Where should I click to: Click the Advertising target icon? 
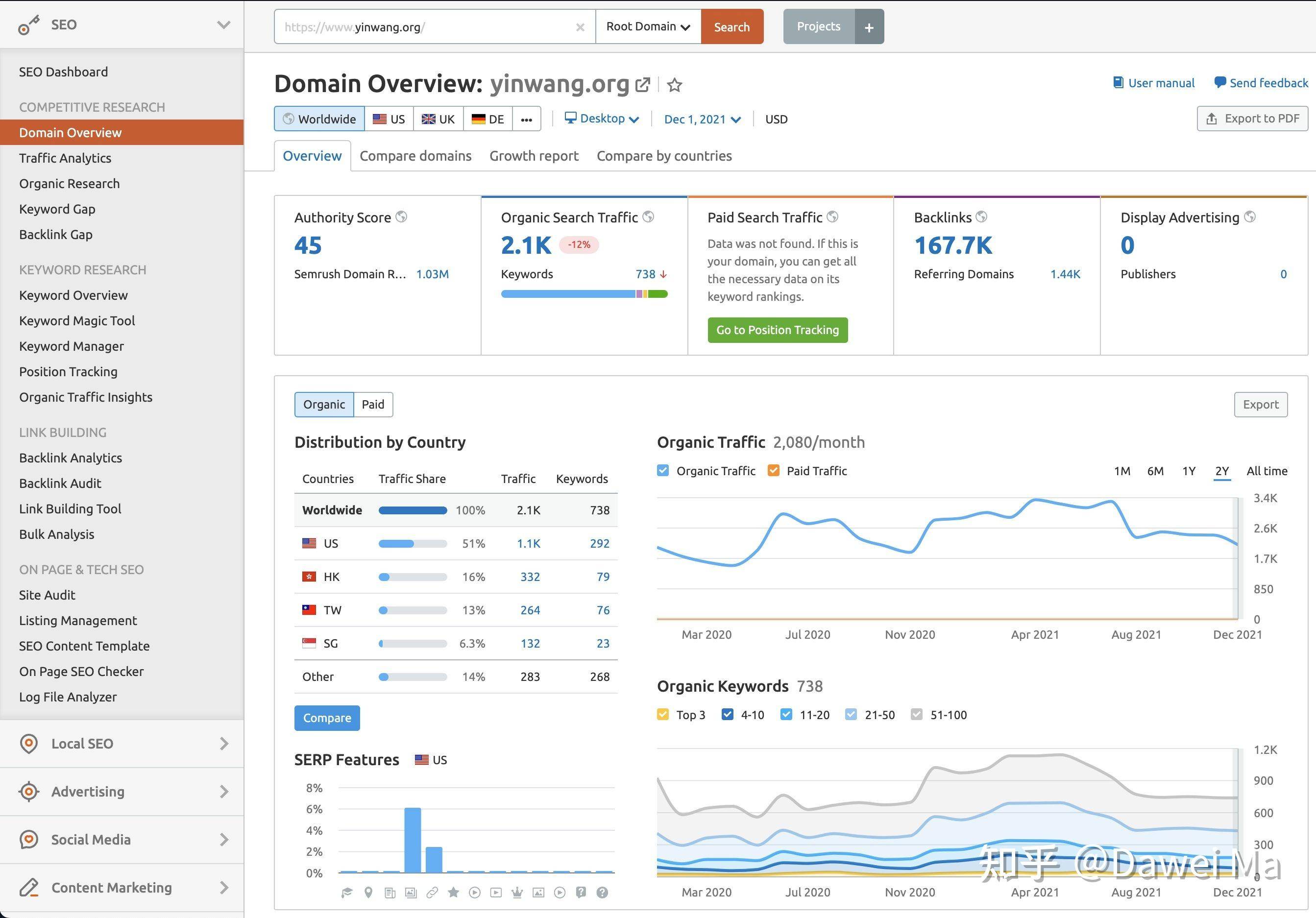(28, 791)
